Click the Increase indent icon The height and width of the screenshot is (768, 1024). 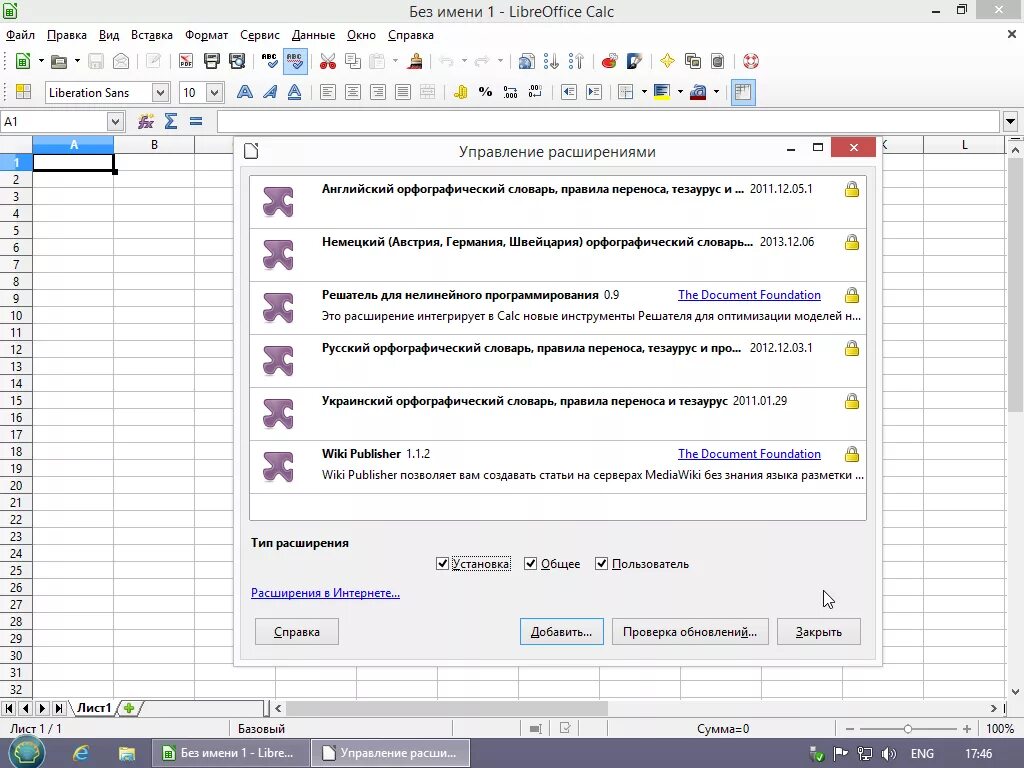(594, 93)
